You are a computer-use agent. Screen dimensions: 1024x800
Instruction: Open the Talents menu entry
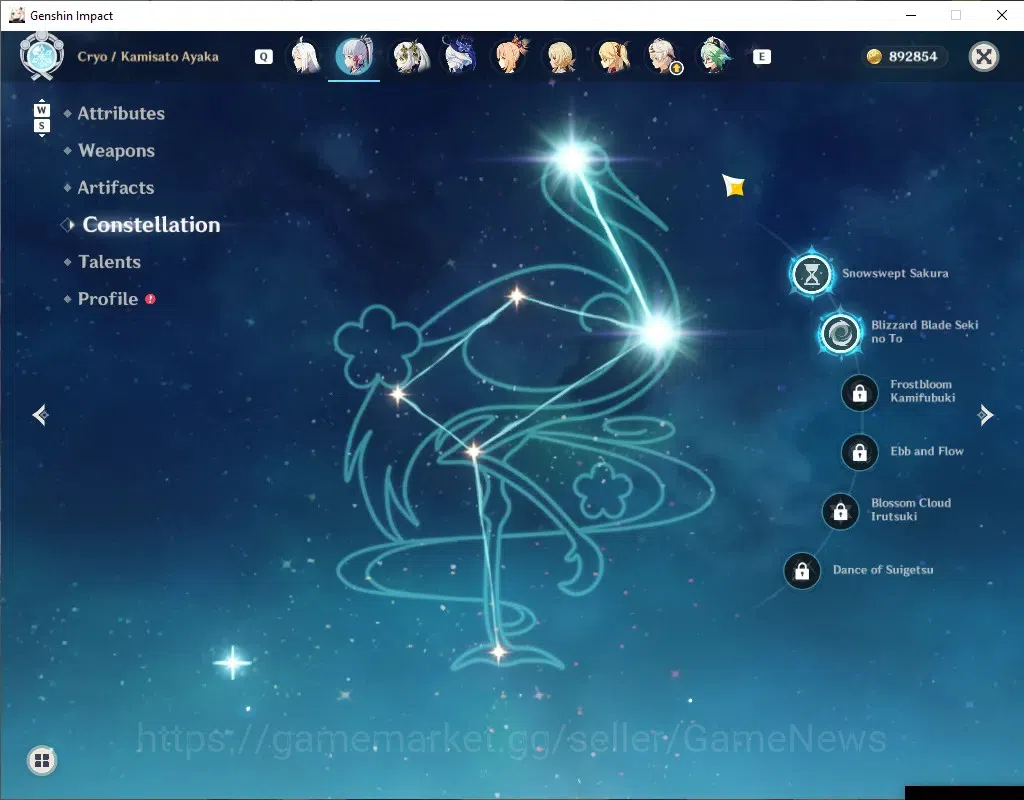(x=109, y=262)
